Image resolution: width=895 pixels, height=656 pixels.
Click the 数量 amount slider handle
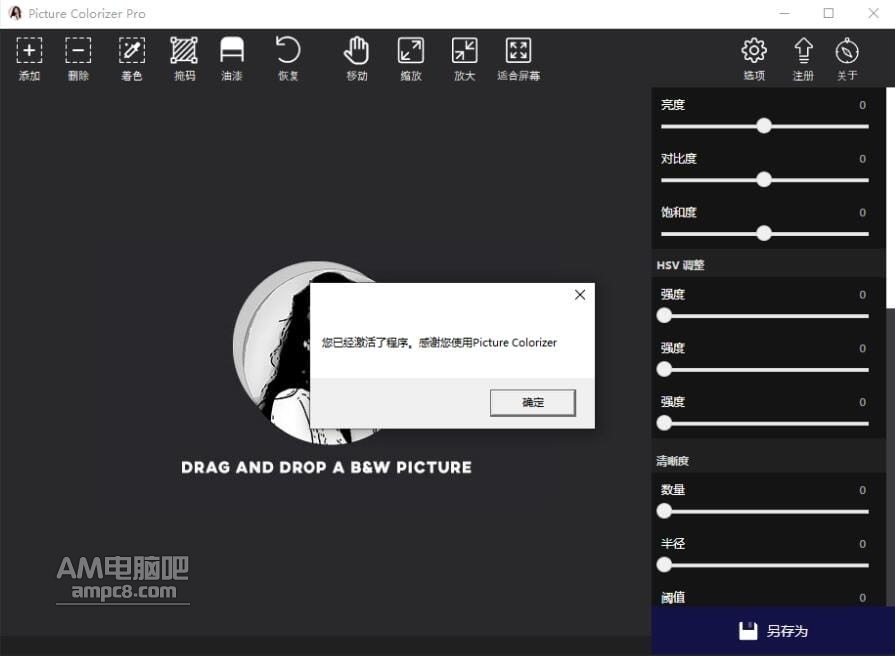[x=664, y=511]
